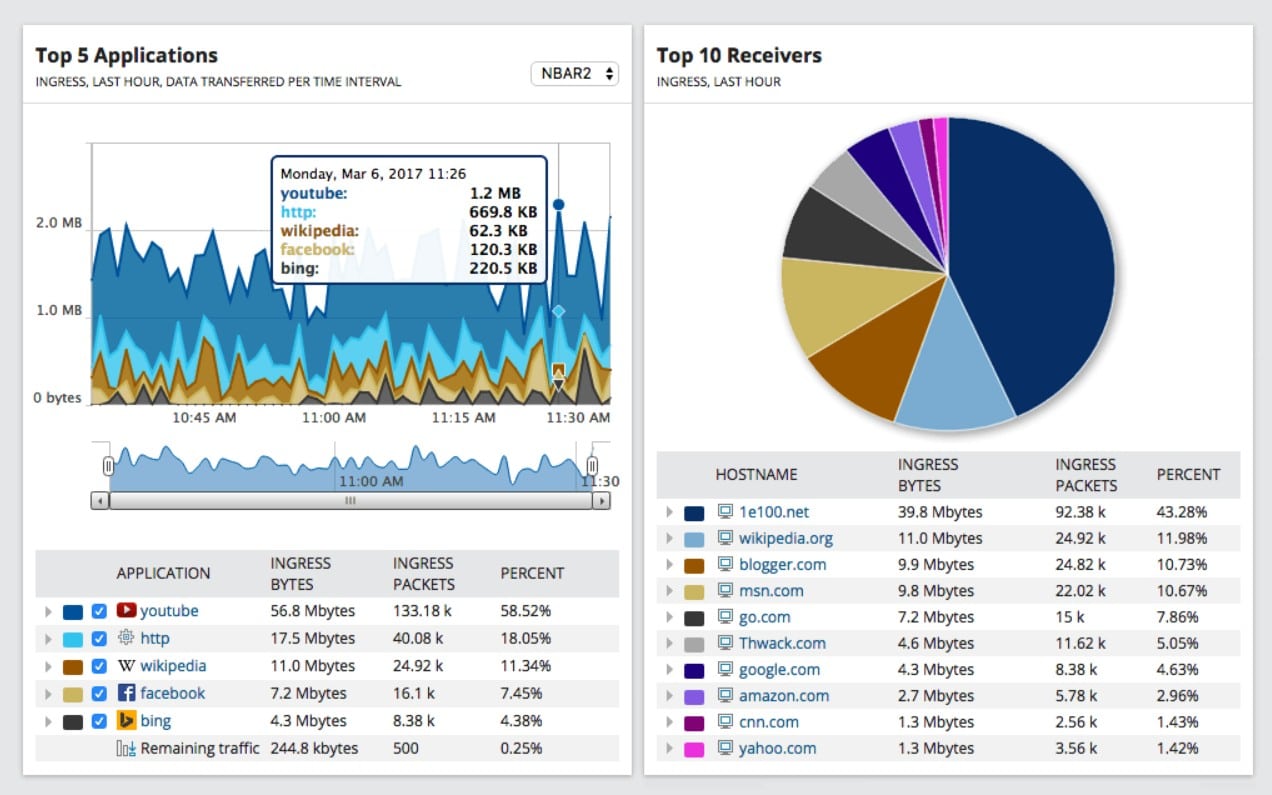This screenshot has height=795, width=1272.
Task: Uncheck the http application checkbox
Action: [99, 638]
